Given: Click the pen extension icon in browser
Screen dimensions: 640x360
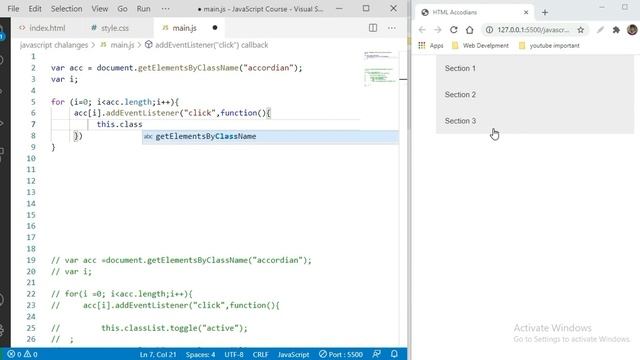Looking at the screenshot, I should click(x=600, y=30).
